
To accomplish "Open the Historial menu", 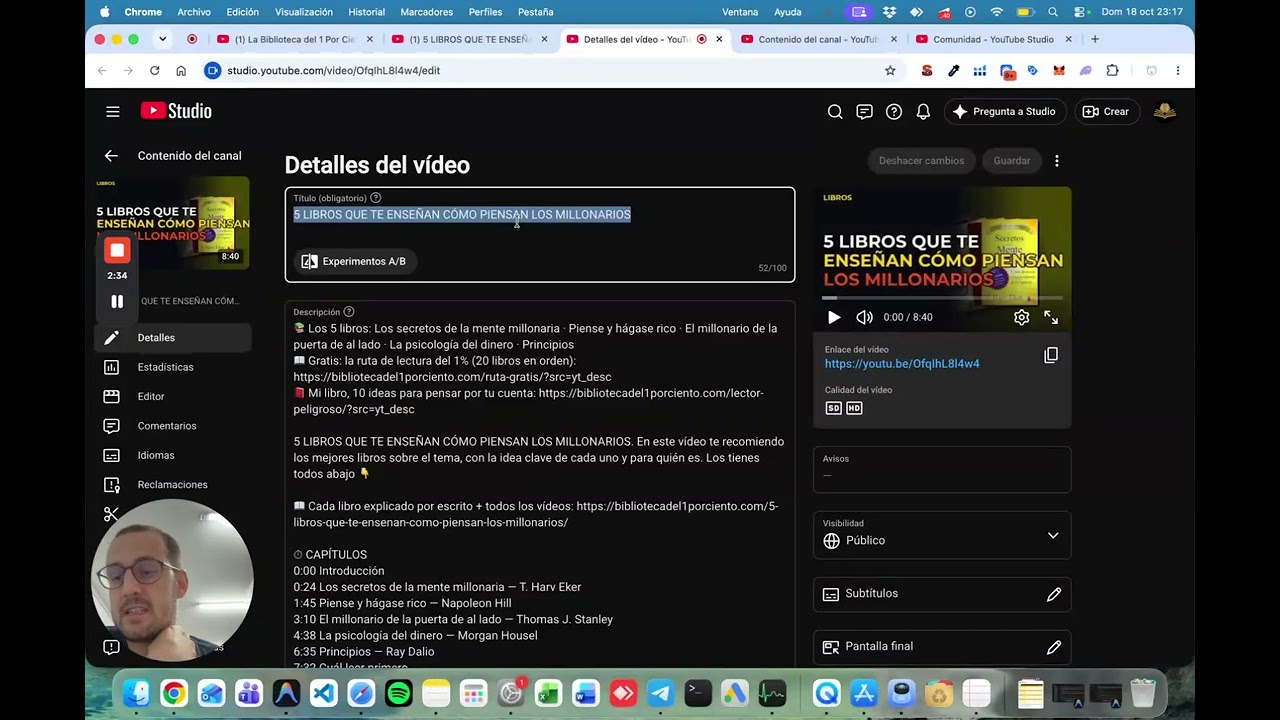I will [x=366, y=12].
